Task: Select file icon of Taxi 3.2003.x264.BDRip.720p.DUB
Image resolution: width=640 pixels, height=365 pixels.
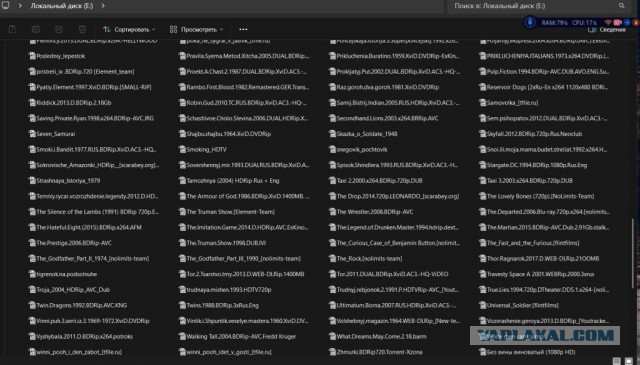Action: pyautogui.click(x=482, y=180)
